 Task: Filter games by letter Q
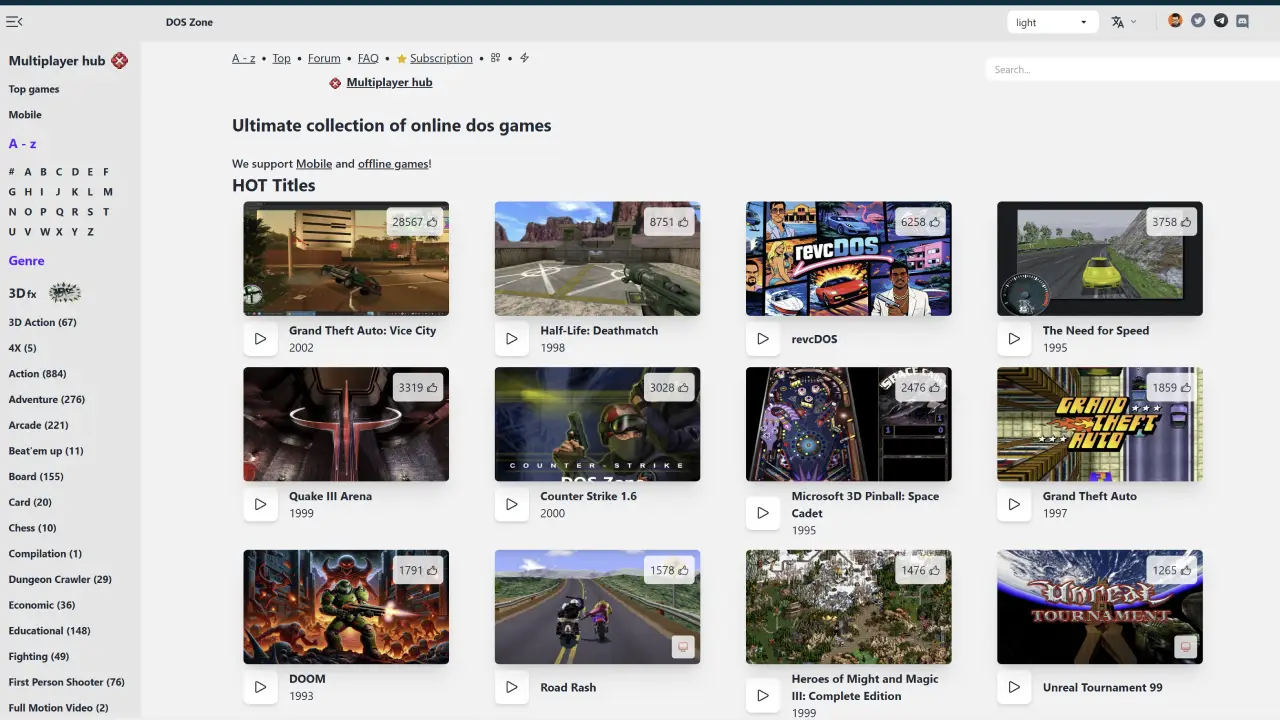pos(59,212)
